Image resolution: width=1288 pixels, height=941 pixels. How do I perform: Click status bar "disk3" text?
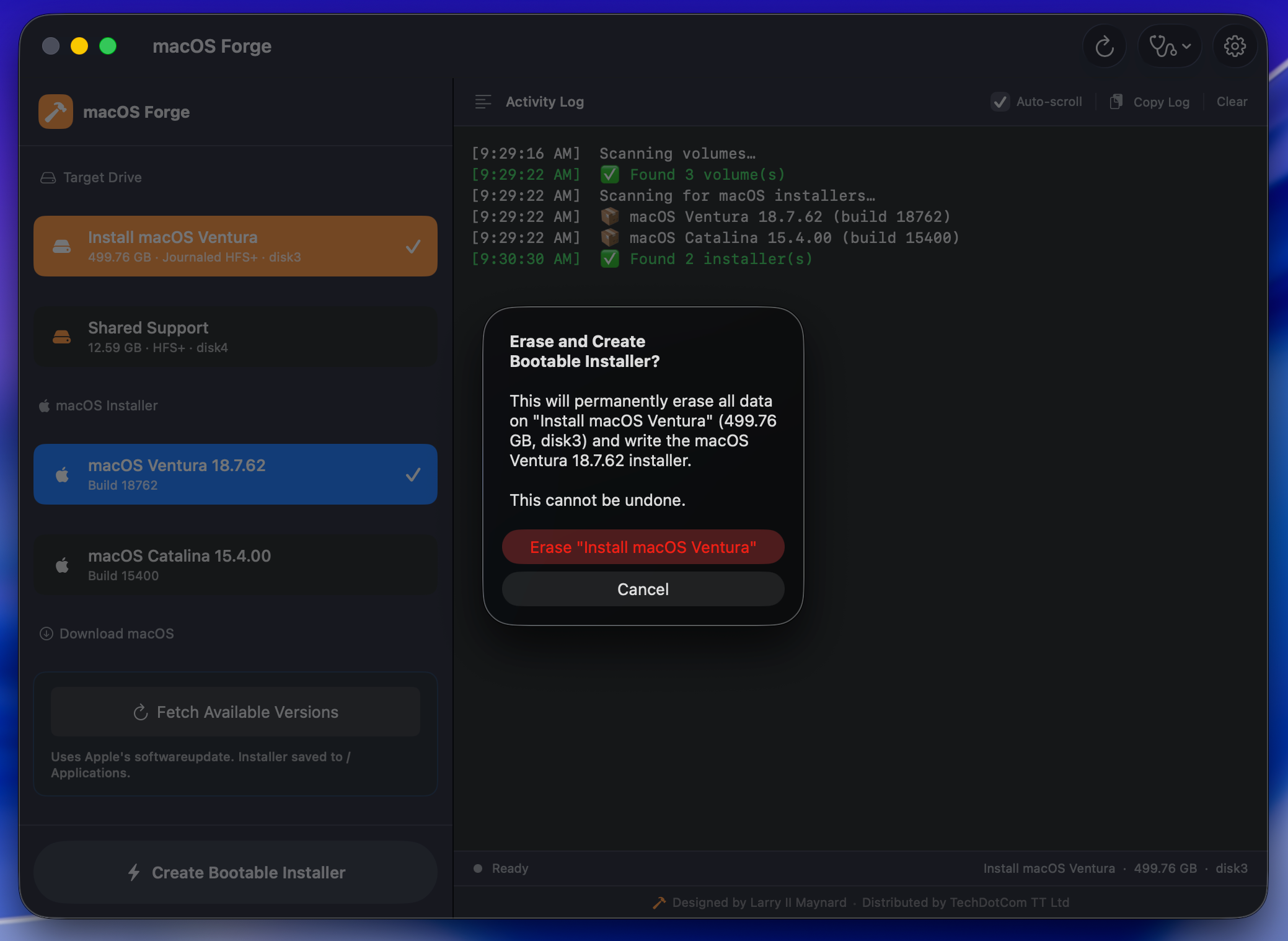(x=1232, y=868)
